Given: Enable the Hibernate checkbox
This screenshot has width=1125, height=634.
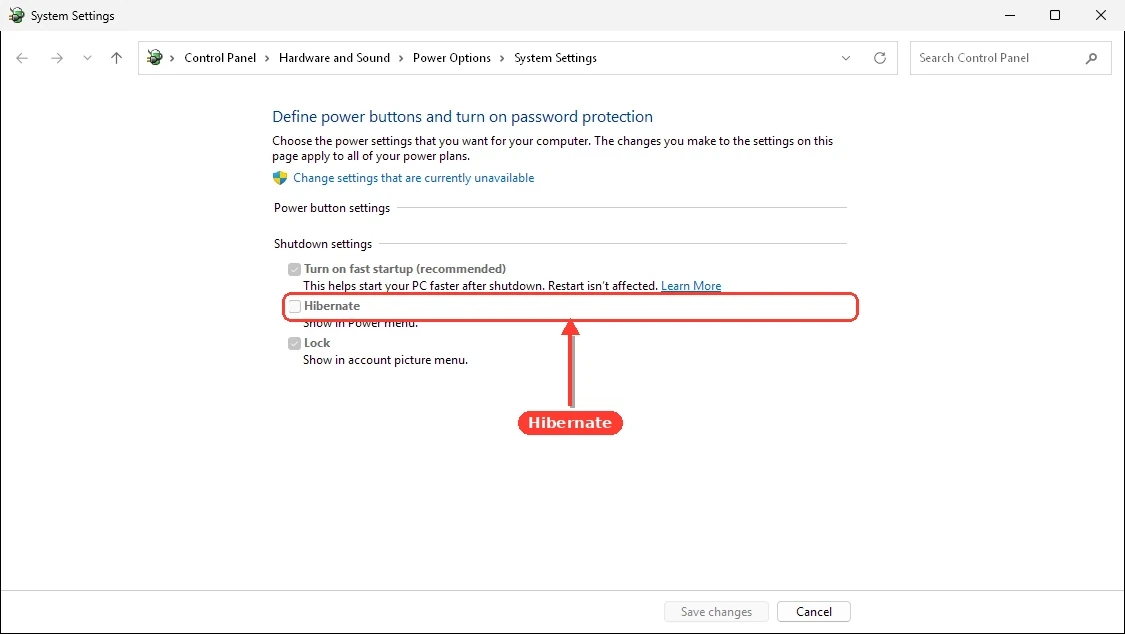Looking at the screenshot, I should point(294,306).
